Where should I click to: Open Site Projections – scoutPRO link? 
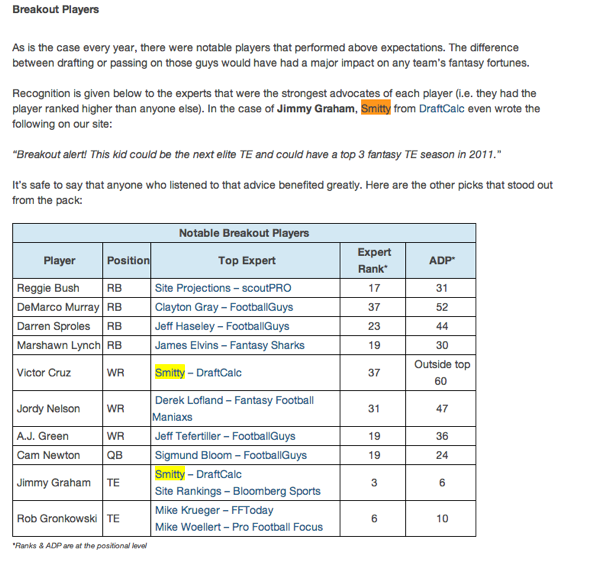223,288
